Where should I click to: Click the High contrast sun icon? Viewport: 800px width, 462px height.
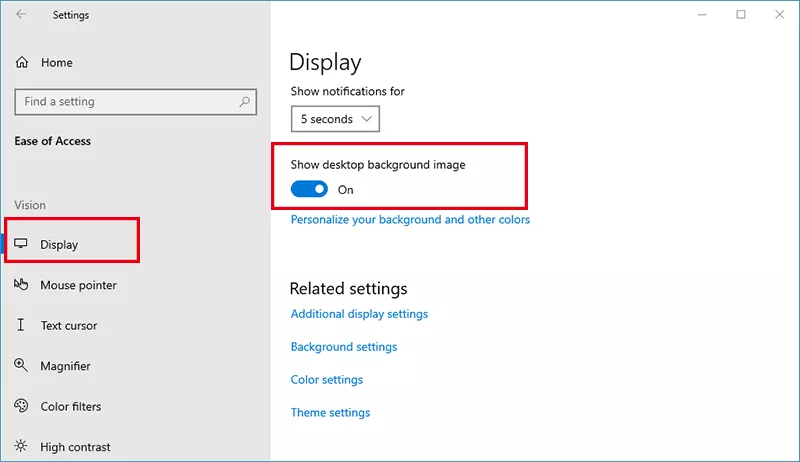coord(21,446)
